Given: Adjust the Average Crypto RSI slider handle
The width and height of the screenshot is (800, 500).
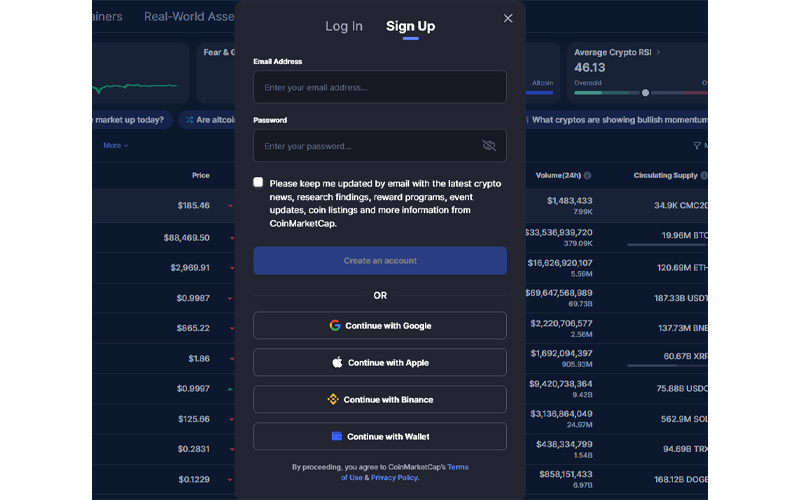Looking at the screenshot, I should (x=645, y=93).
